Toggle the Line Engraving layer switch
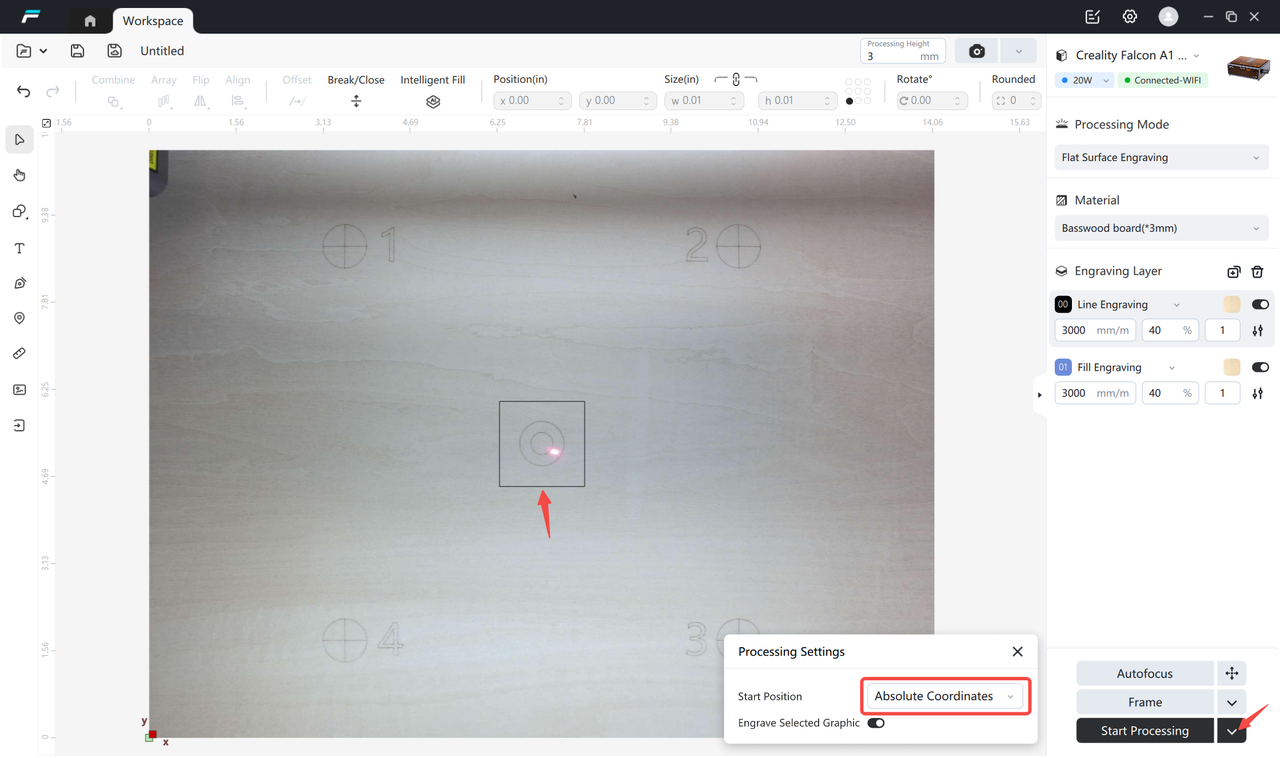The image size is (1280, 758). (1260, 304)
